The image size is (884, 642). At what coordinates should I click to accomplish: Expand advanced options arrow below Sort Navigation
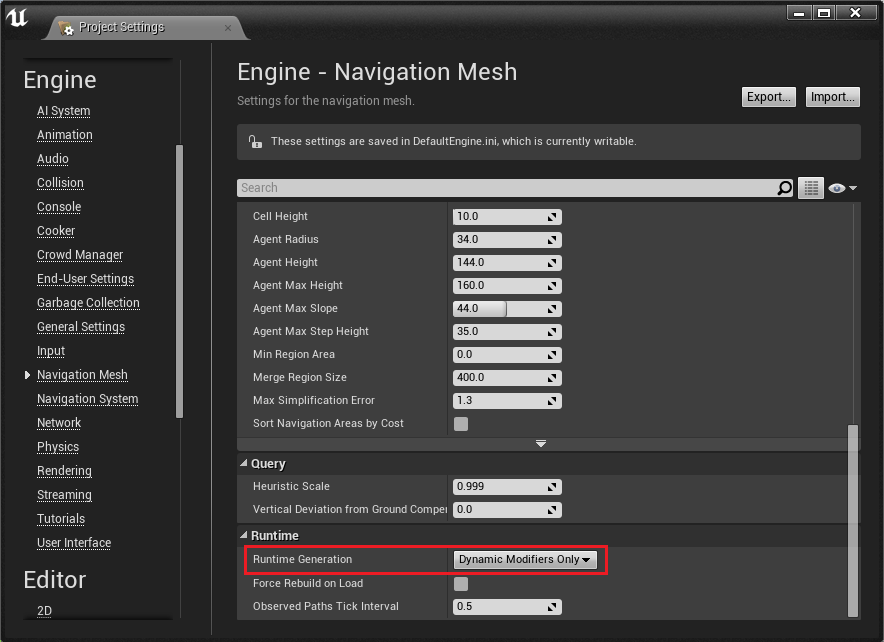(x=541, y=444)
